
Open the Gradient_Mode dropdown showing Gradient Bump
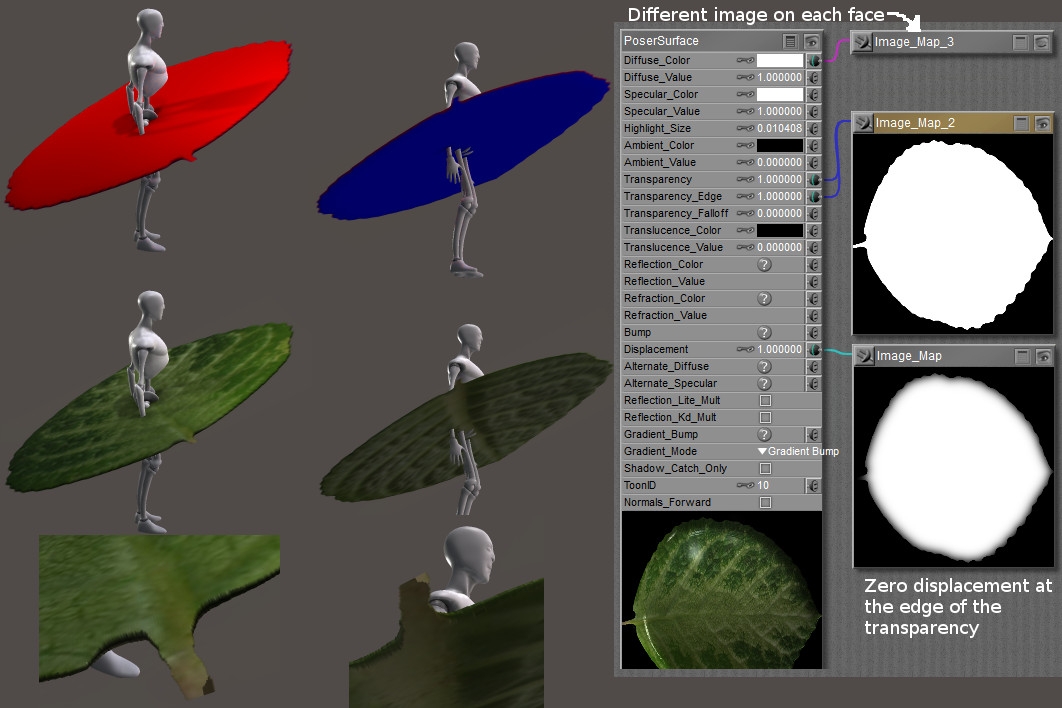[x=798, y=451]
